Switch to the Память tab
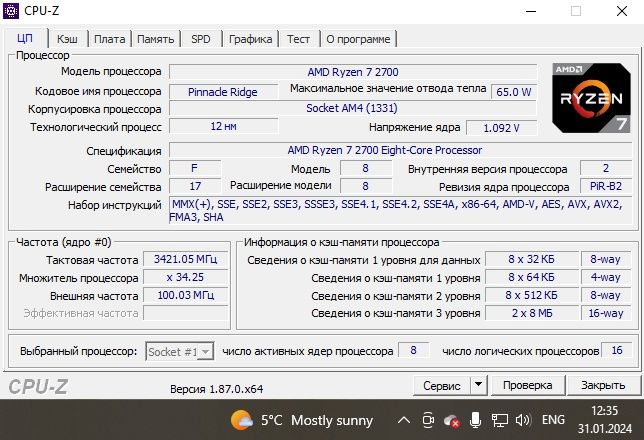Image resolution: width=644 pixels, height=440 pixels. tap(156, 39)
